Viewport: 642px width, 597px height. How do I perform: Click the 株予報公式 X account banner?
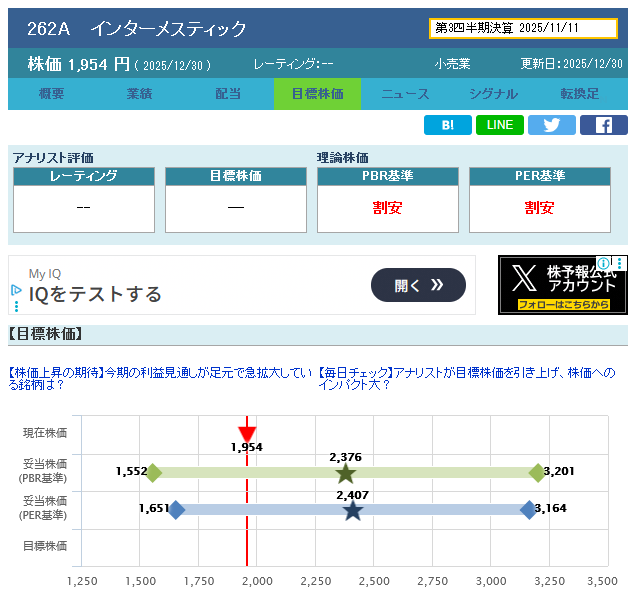[x=562, y=285]
